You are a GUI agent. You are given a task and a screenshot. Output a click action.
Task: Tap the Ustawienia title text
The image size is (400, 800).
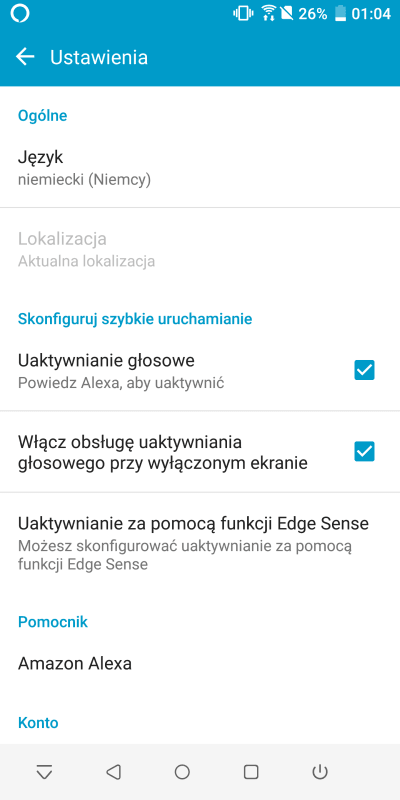[x=99, y=57]
